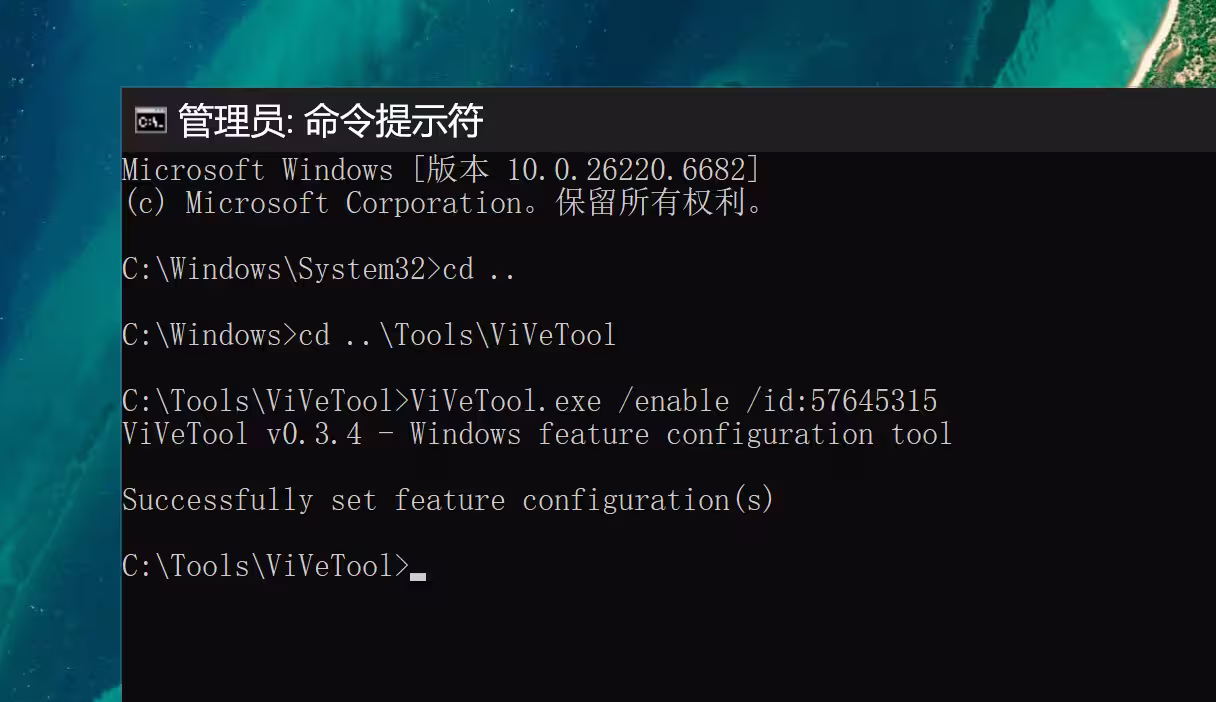Click the sandy beach in the top-right wallpaper
Screen dimensions: 1216x702
(1160, 40)
